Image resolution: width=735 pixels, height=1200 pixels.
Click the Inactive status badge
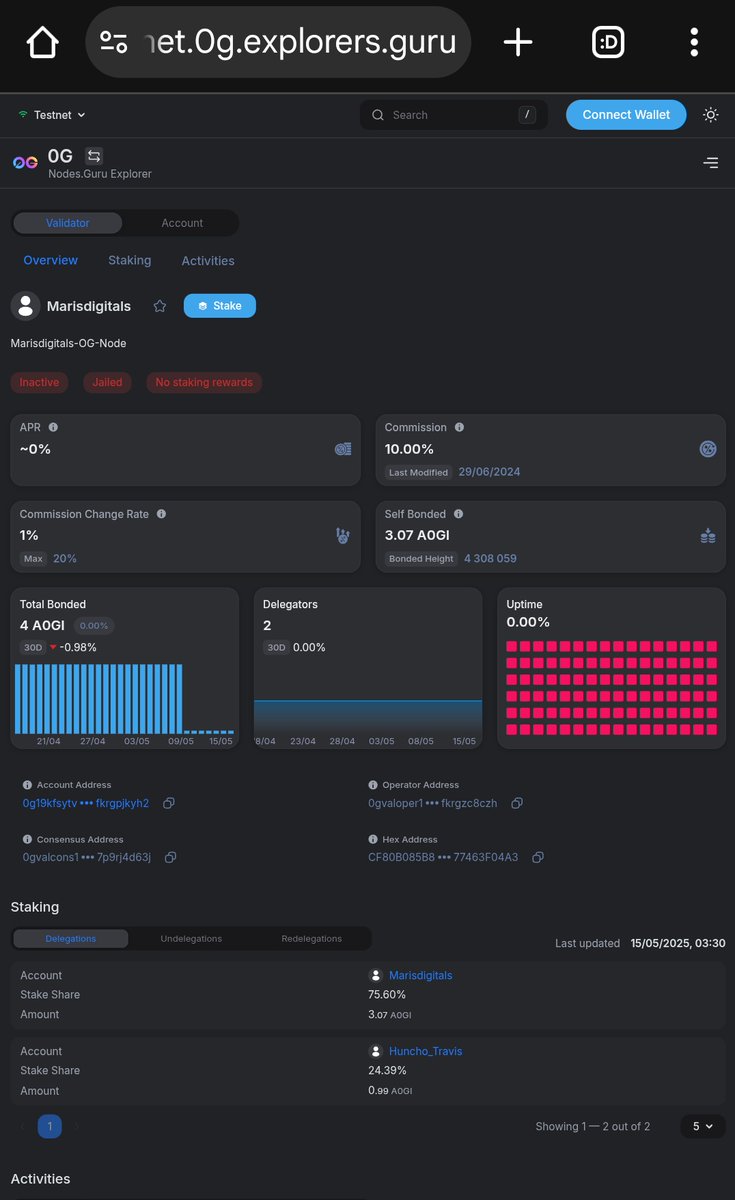click(39, 382)
